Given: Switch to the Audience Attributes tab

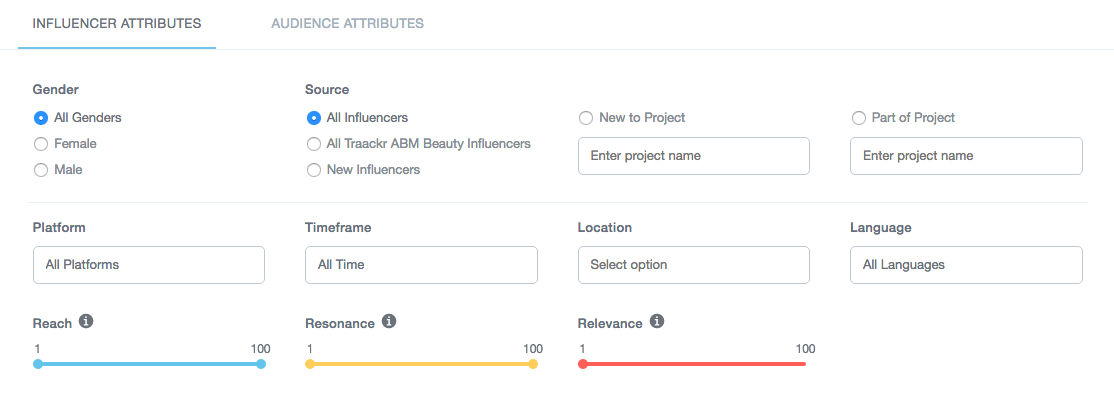Looking at the screenshot, I should click(x=347, y=23).
